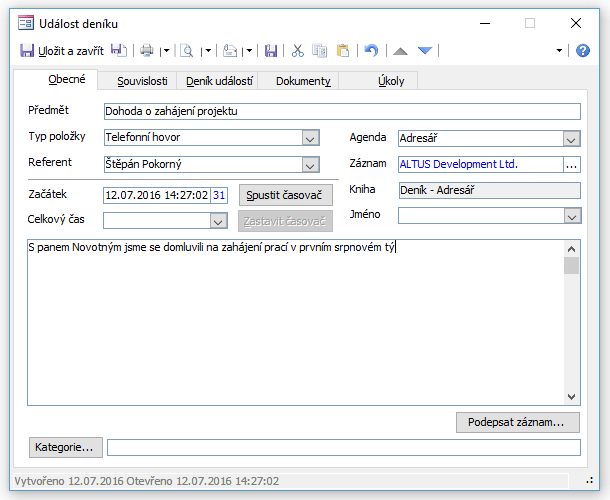610x500 pixels.
Task: Click the Kategorie... button
Action: (66, 447)
